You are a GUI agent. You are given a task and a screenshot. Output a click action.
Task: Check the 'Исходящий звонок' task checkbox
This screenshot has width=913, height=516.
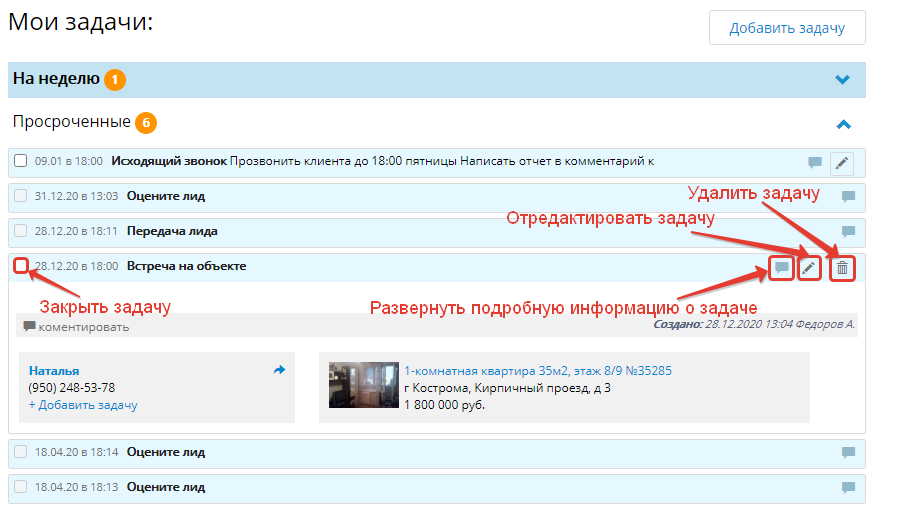coord(21,161)
